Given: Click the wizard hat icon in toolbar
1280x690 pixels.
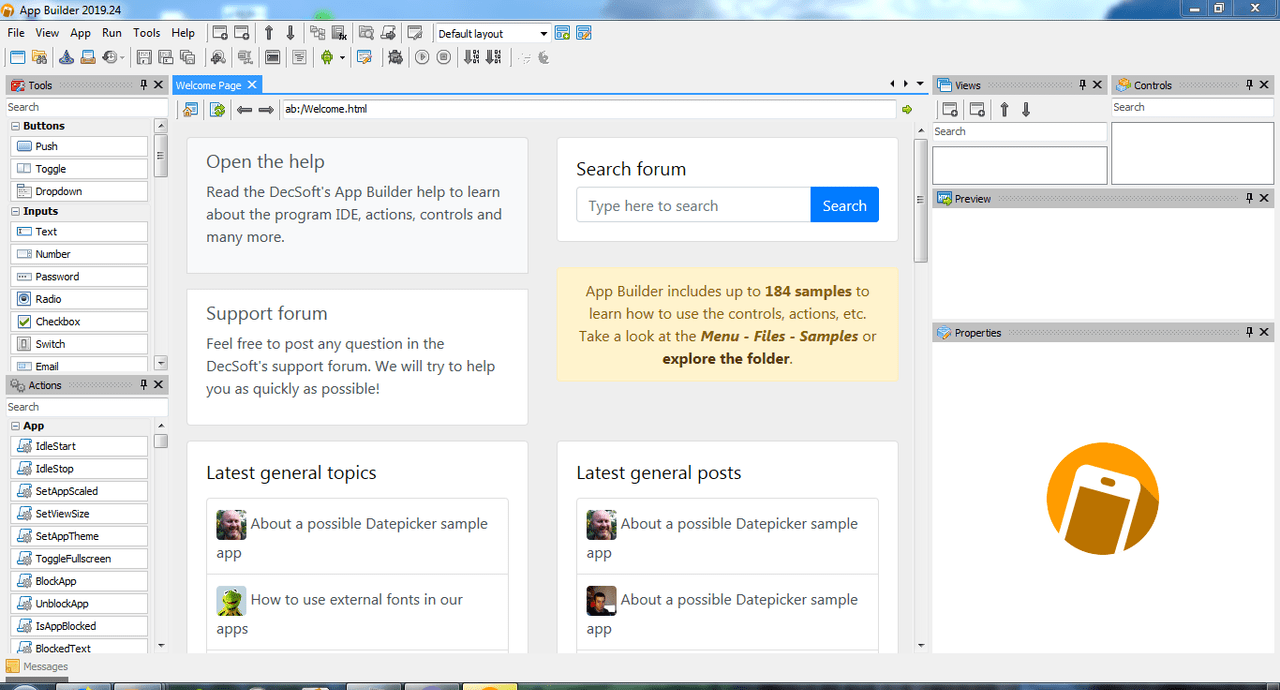Looking at the screenshot, I should coord(66,57).
